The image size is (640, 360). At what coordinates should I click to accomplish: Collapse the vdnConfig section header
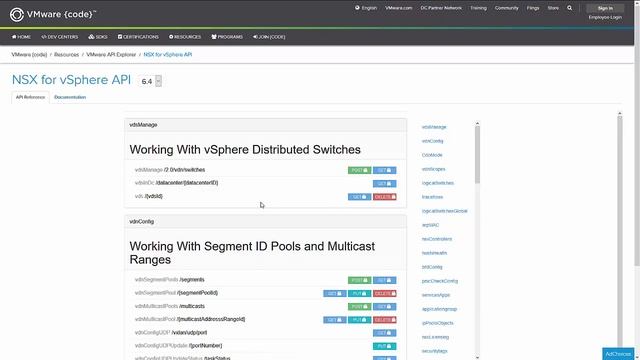pyautogui.click(x=265, y=222)
